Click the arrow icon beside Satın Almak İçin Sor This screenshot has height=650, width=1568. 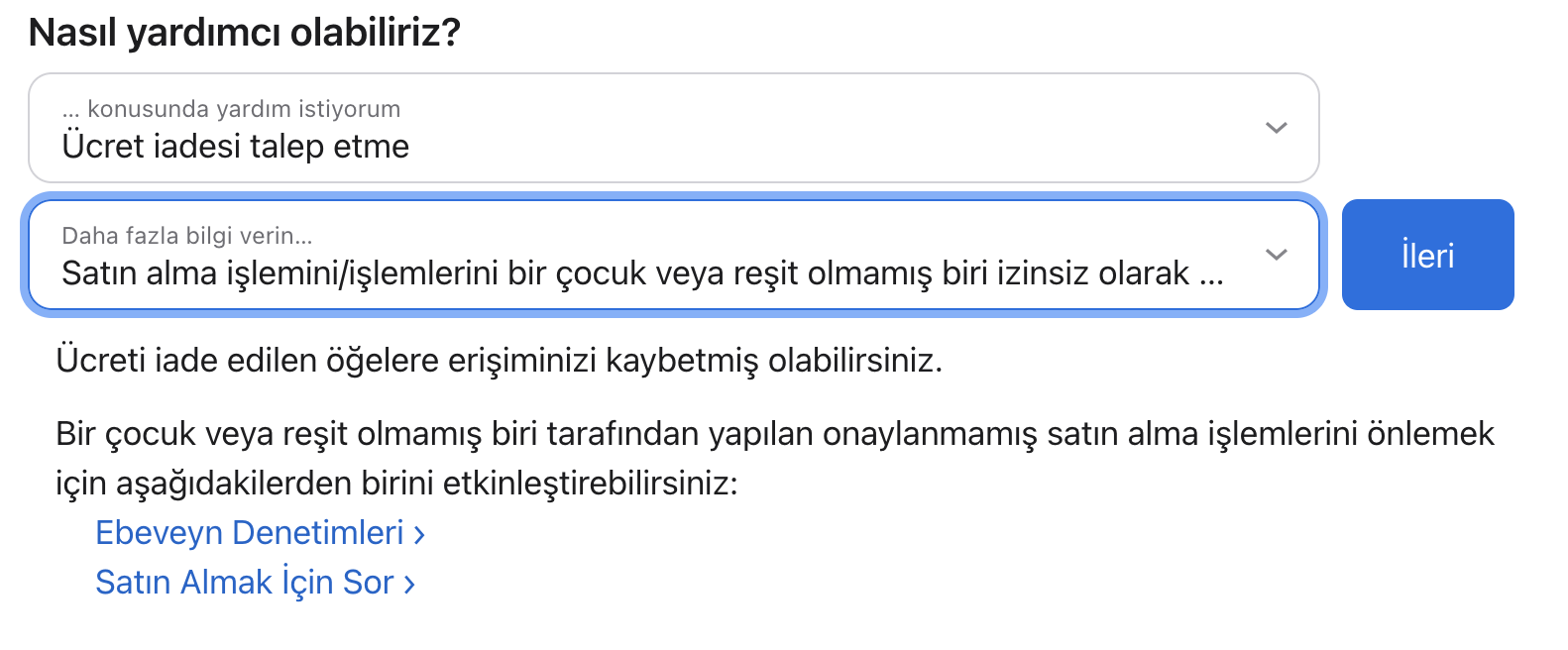[409, 585]
